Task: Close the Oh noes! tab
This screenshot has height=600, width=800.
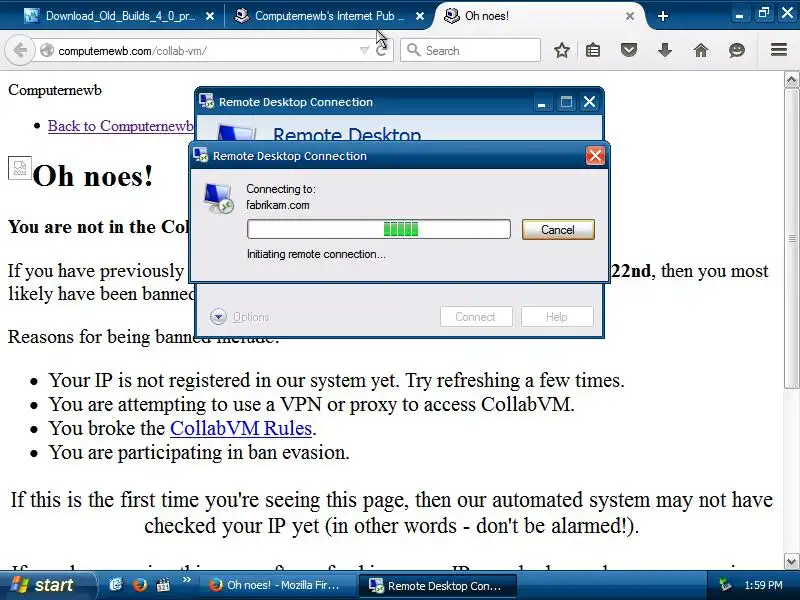Action: (x=630, y=16)
